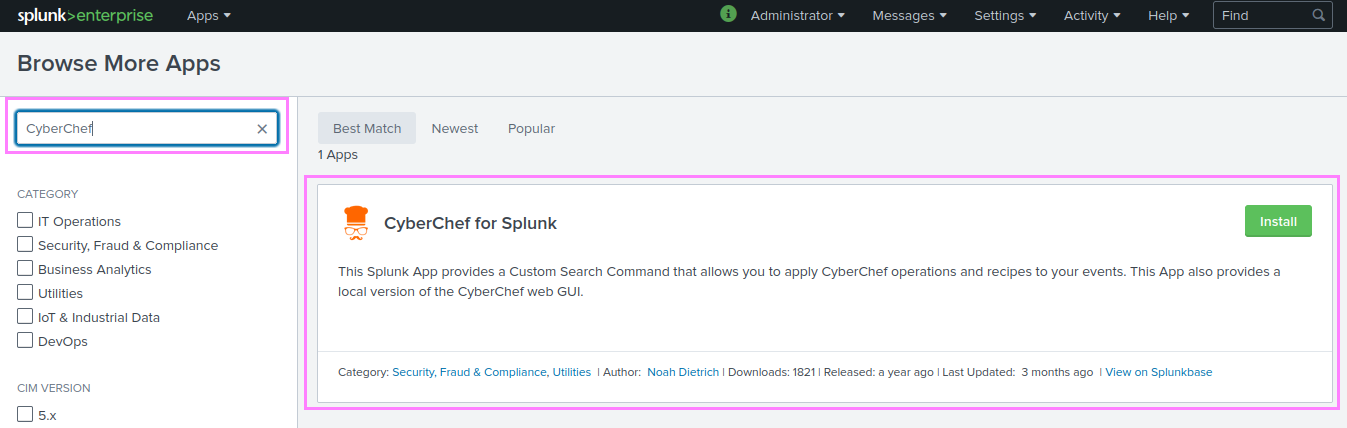
Task: Click the green info status icon
Action: click(728, 14)
